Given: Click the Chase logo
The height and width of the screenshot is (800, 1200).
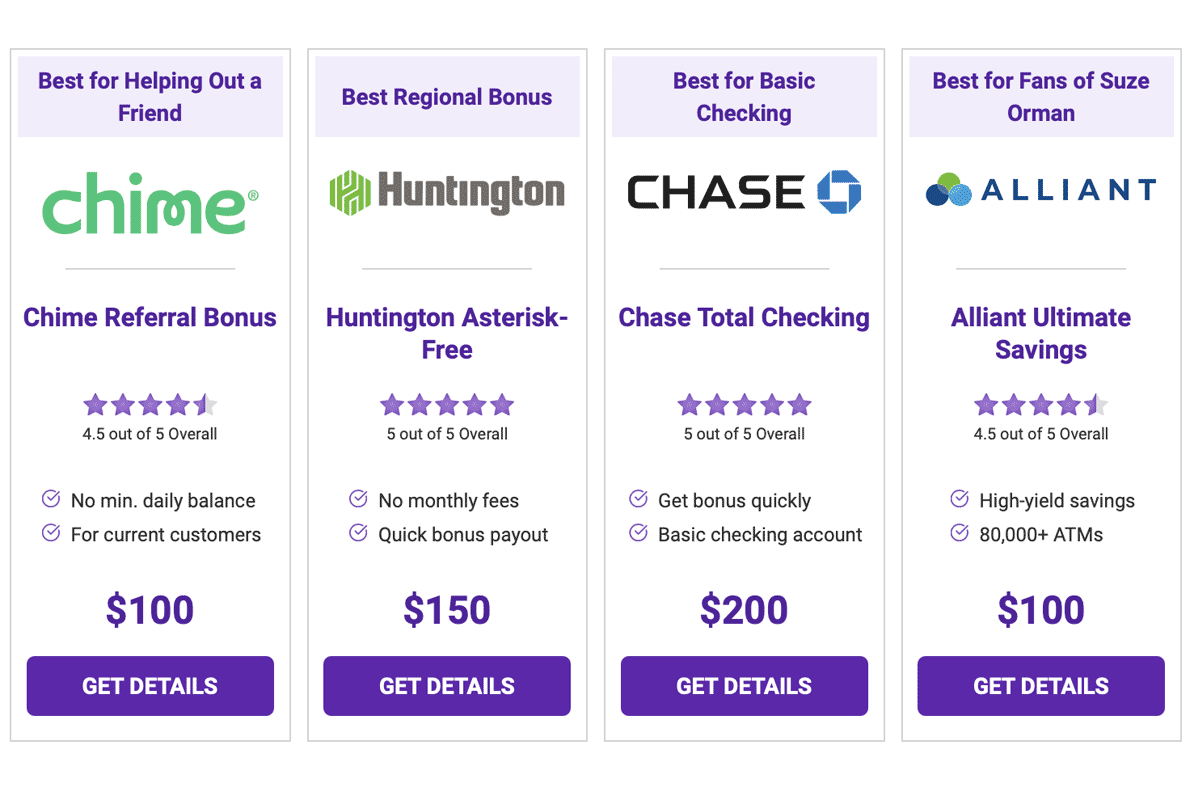Looking at the screenshot, I should pos(744,192).
